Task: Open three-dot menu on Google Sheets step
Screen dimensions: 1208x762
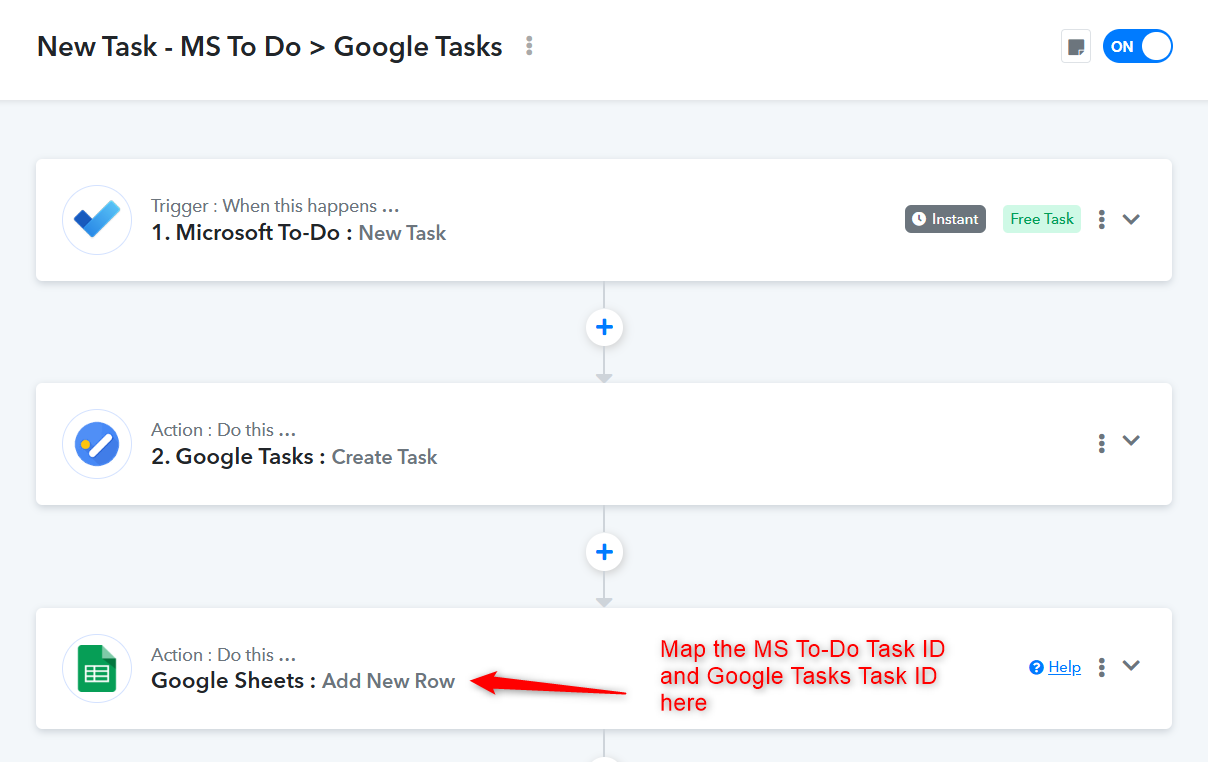Action: (x=1101, y=667)
